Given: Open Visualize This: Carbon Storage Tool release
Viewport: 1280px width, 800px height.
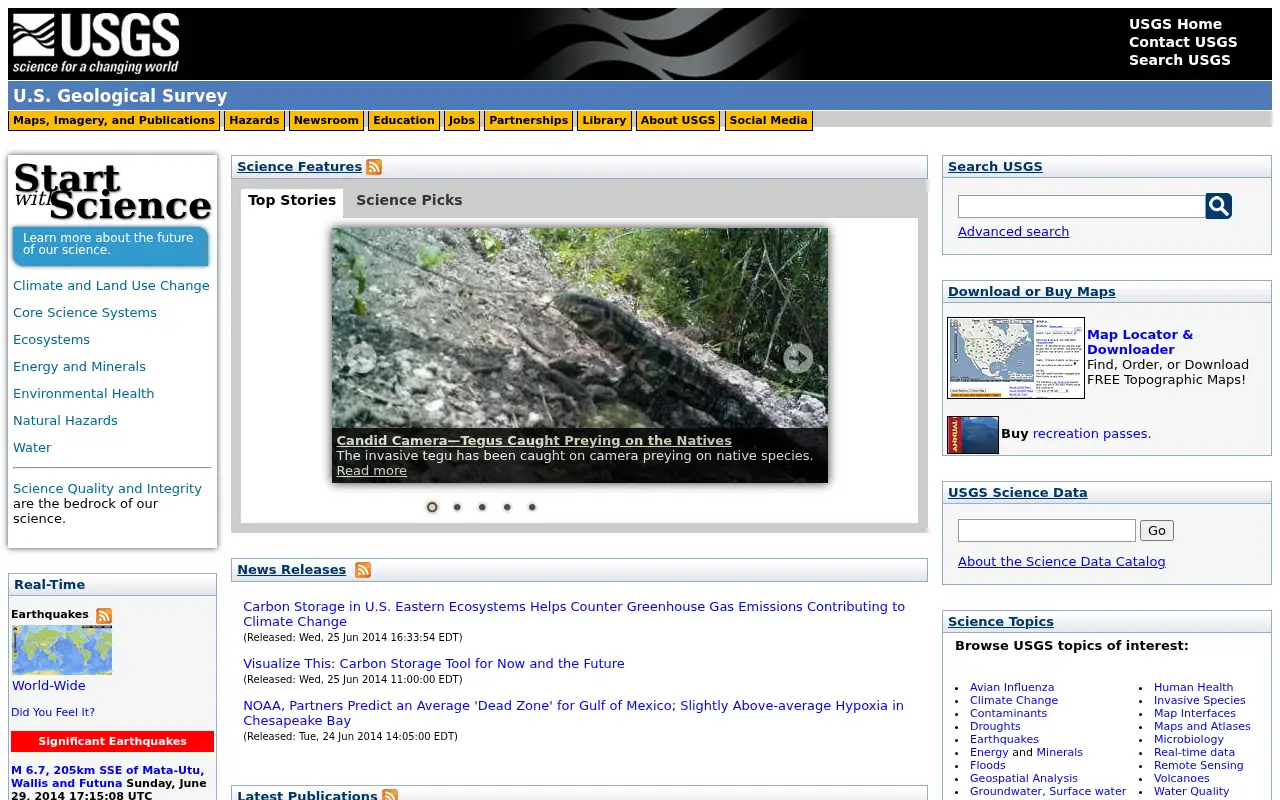Looking at the screenshot, I should pos(434,664).
